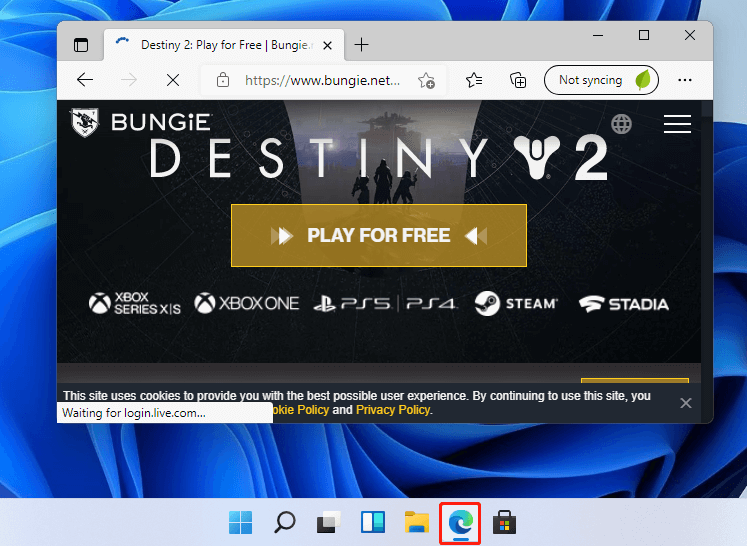This screenshot has width=747, height=546.
Task: Dismiss the cookie notice banner
Action: 686,403
